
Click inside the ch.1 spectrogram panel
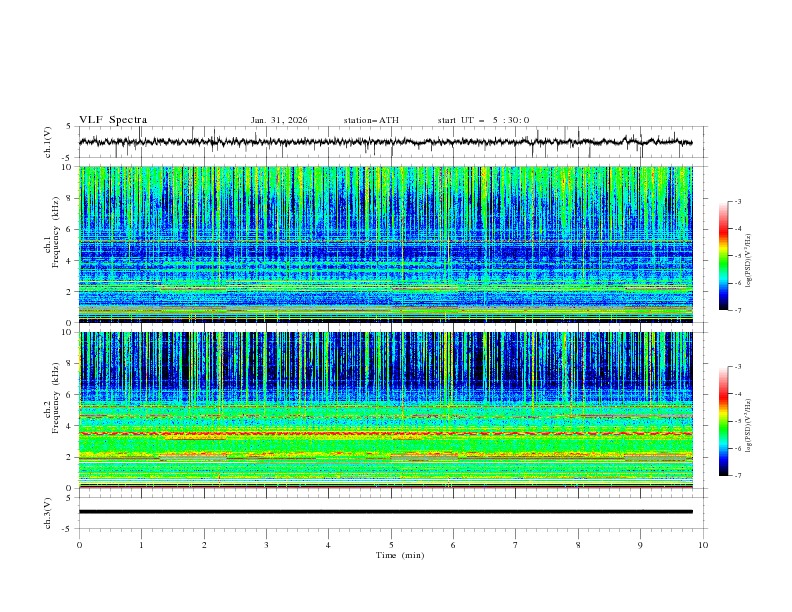pos(390,244)
